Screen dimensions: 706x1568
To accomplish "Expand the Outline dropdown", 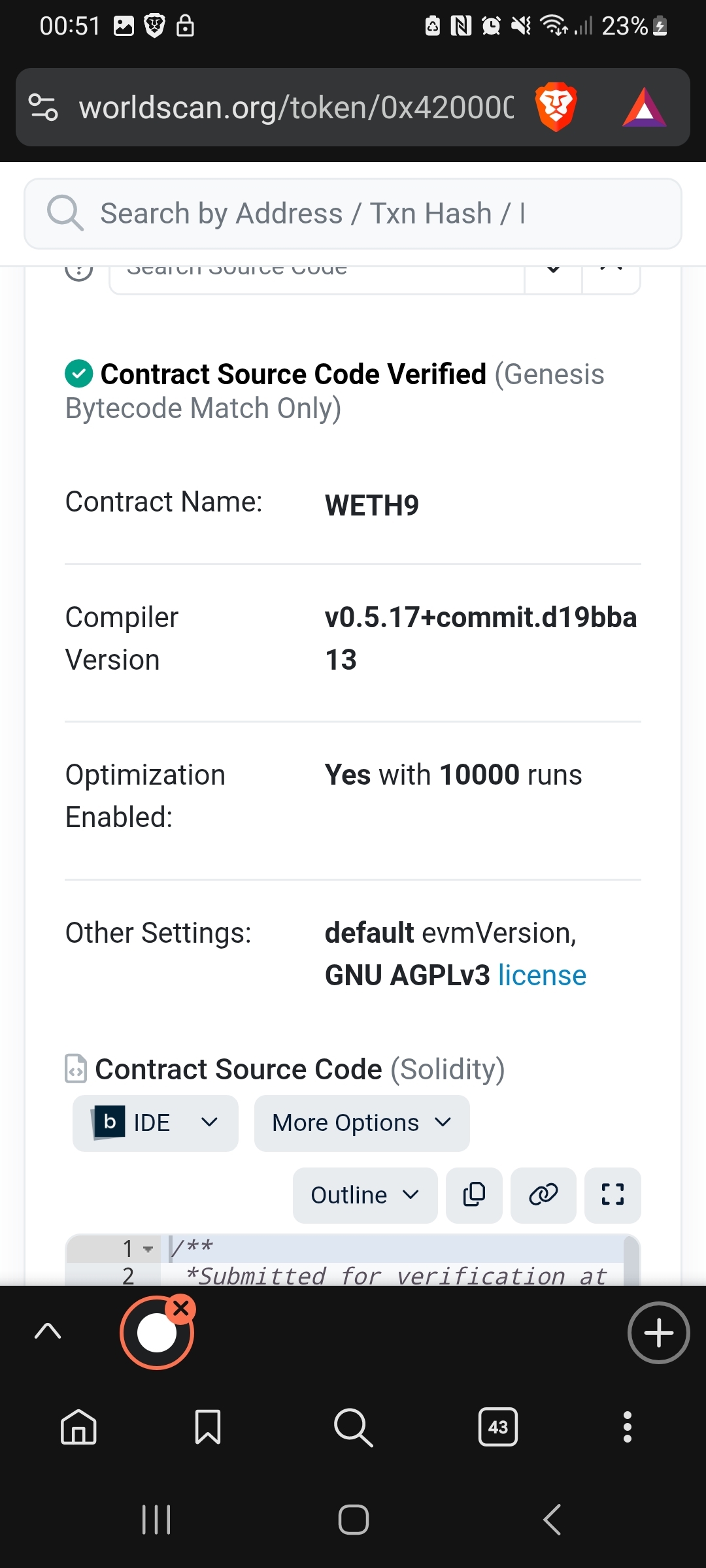I will click(x=365, y=1195).
